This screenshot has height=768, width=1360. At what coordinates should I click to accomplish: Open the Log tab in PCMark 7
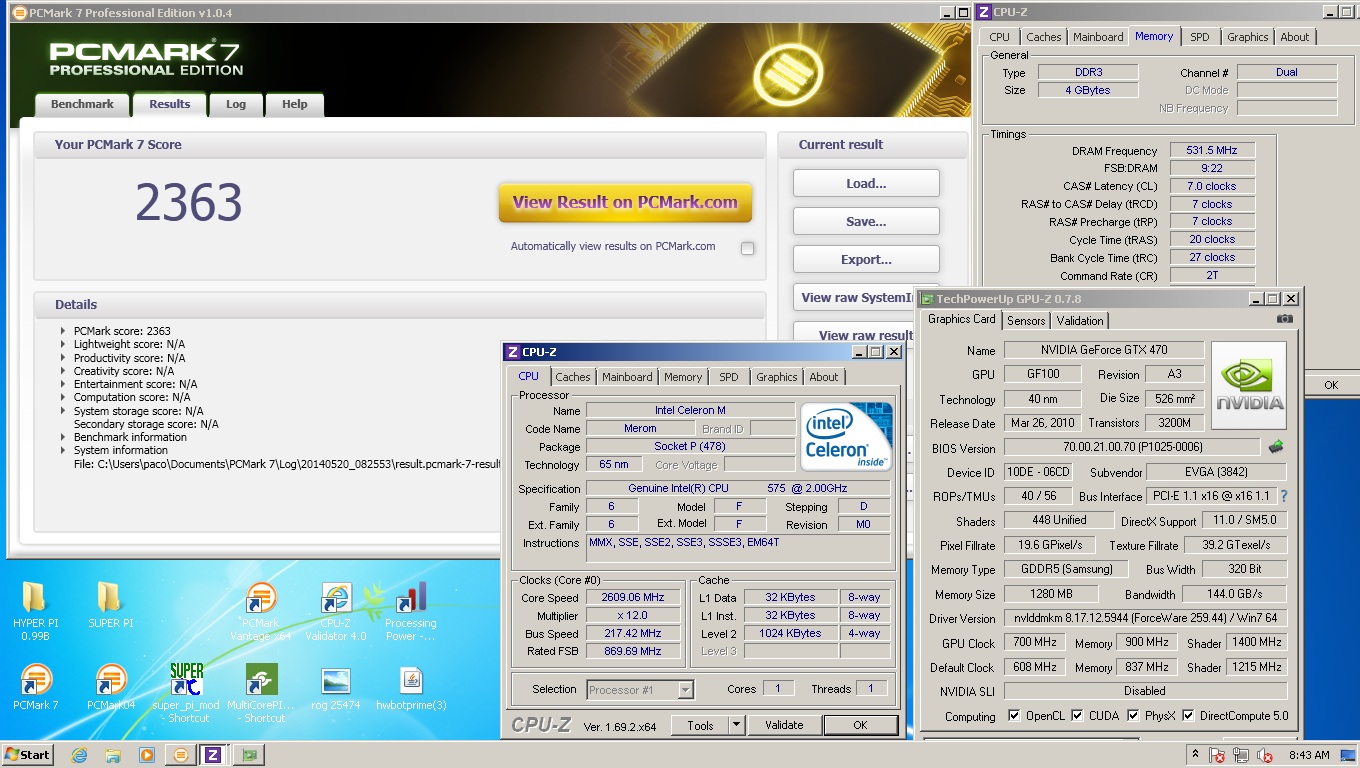236,104
